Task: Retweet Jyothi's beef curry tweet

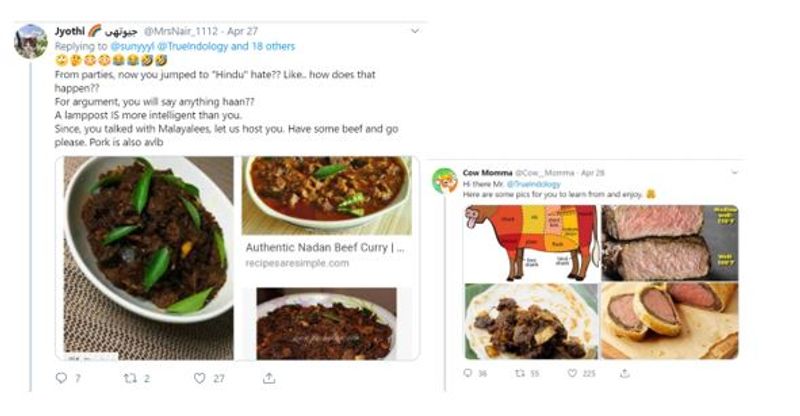Action: coord(130,378)
